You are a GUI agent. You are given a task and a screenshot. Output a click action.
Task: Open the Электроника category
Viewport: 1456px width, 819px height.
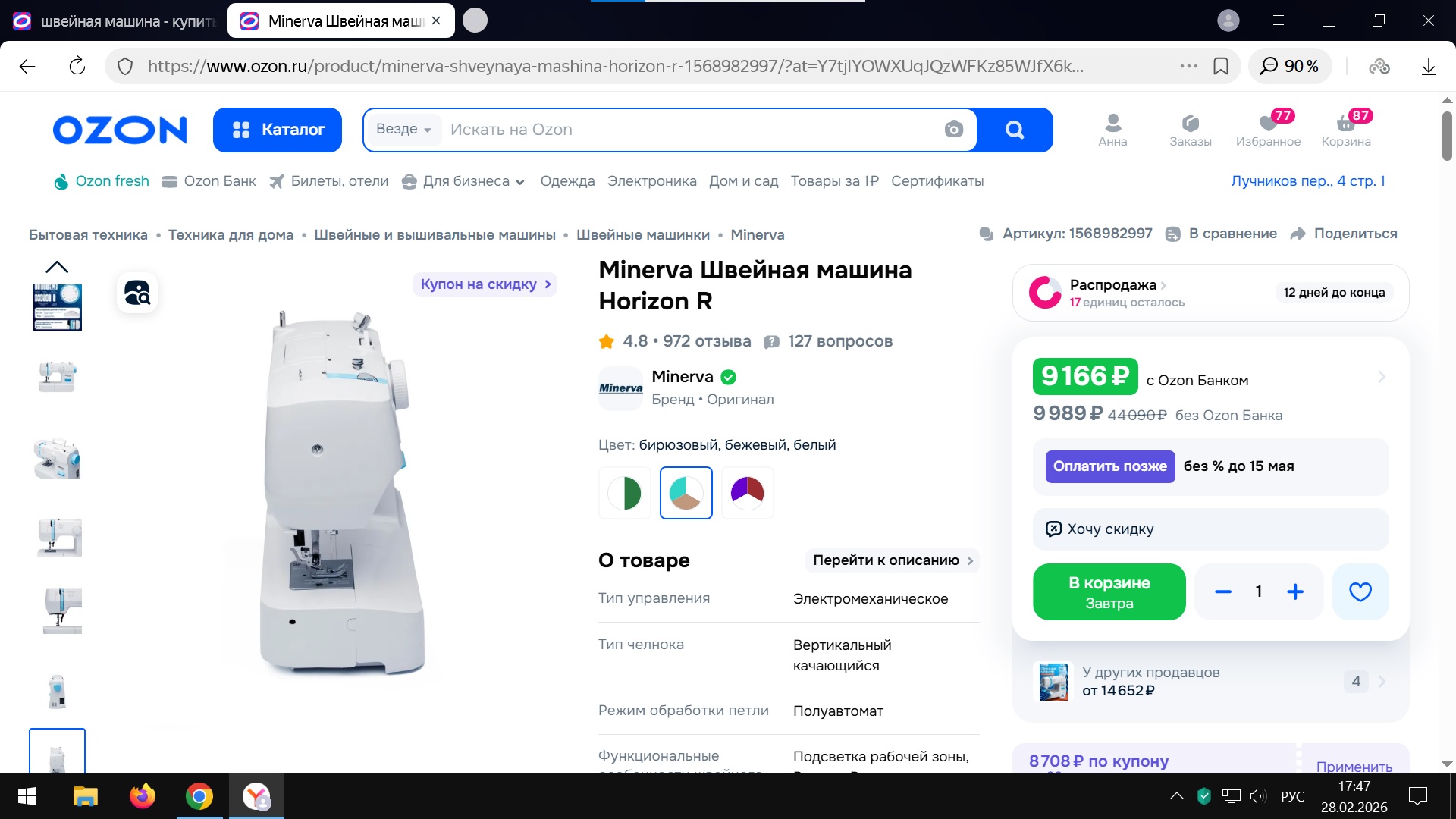651,181
